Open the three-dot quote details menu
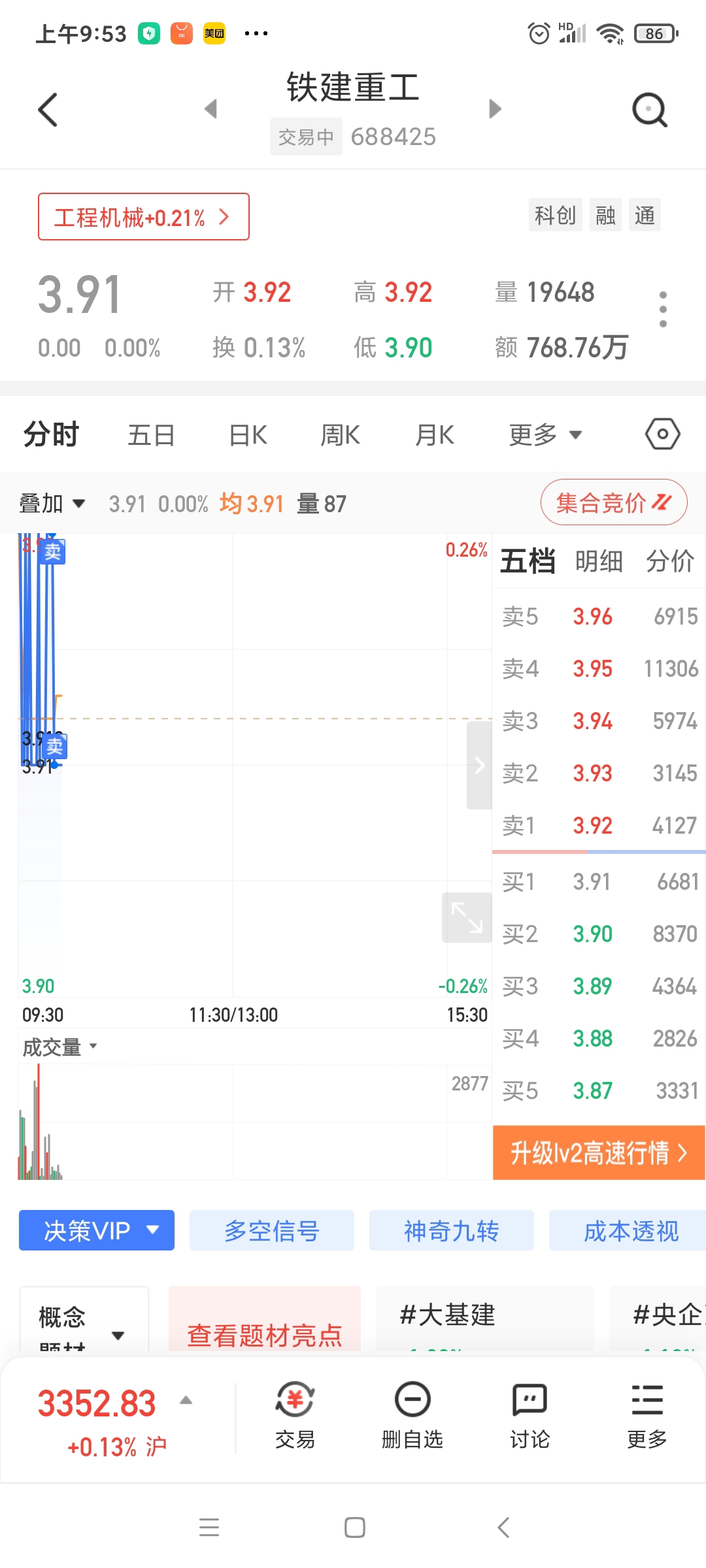706x1568 pixels. coord(663,309)
